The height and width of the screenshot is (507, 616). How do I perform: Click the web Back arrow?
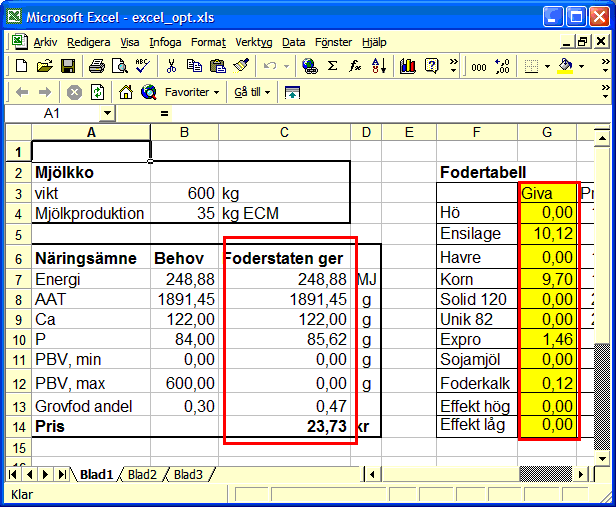tap(22, 92)
